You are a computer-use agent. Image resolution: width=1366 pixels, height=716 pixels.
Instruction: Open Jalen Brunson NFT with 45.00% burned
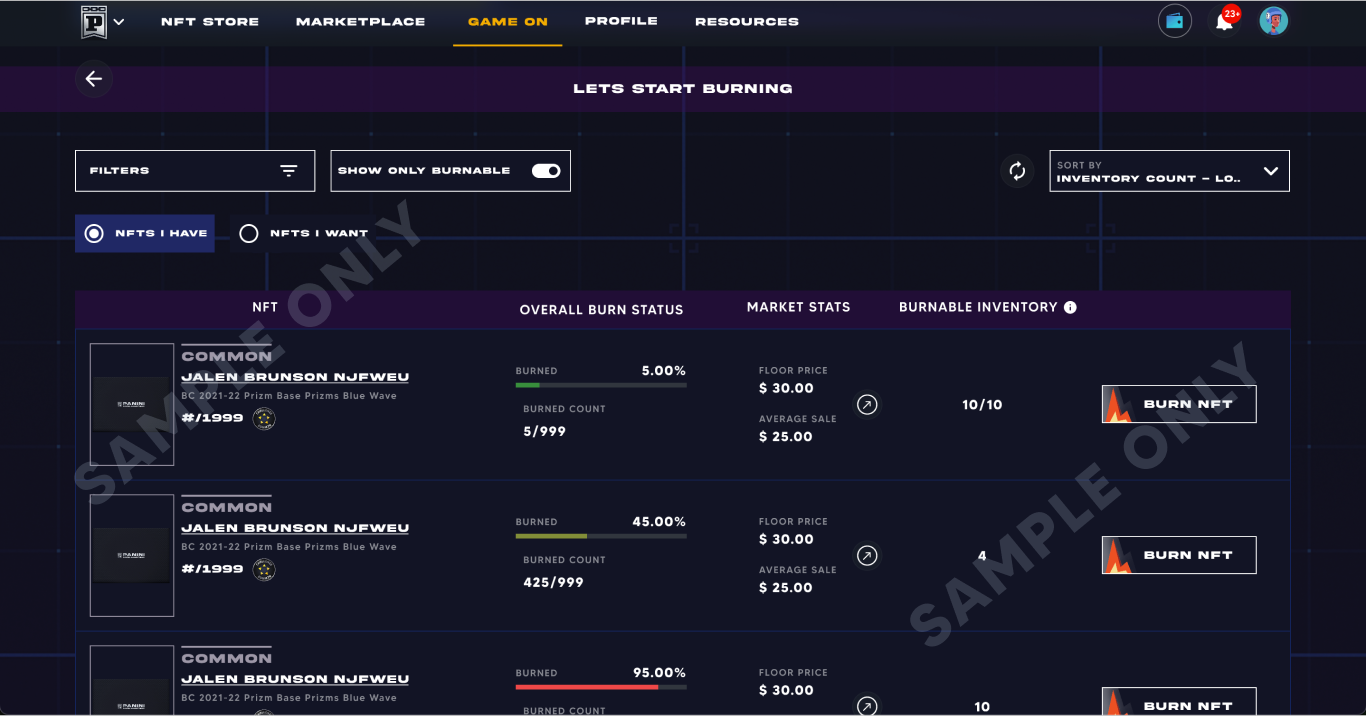[295, 528]
